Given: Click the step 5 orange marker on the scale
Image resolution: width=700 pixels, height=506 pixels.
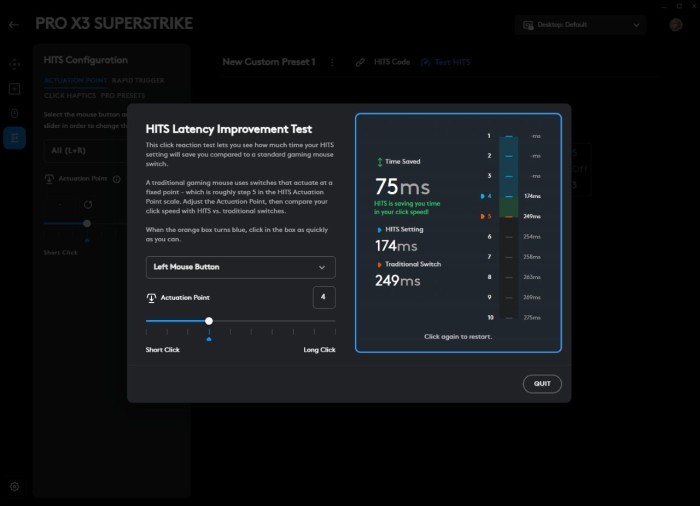Looking at the screenshot, I should (x=483, y=216).
